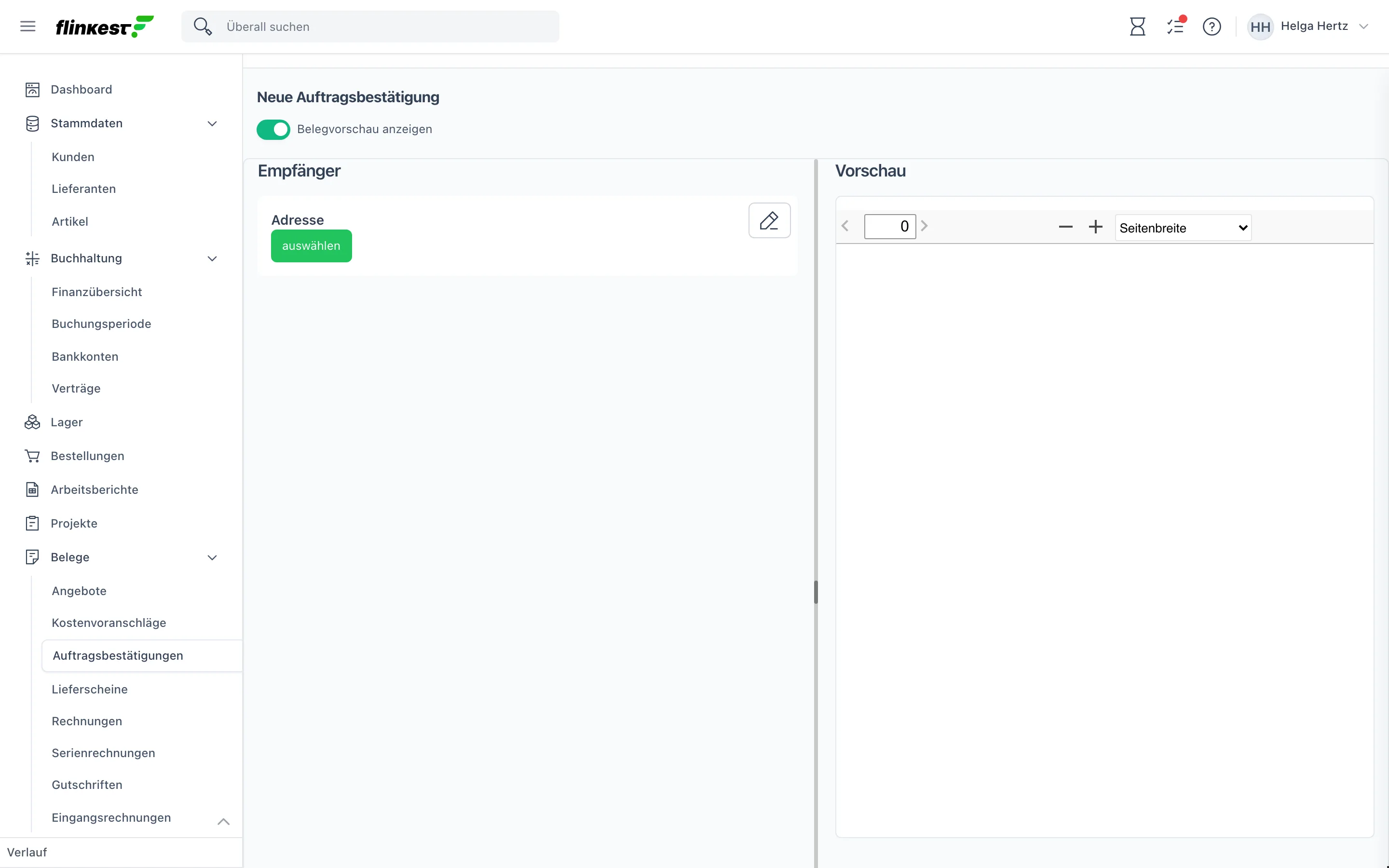Go to Lieferscheine in the sidebar
The width and height of the screenshot is (1389, 868).
point(90,690)
